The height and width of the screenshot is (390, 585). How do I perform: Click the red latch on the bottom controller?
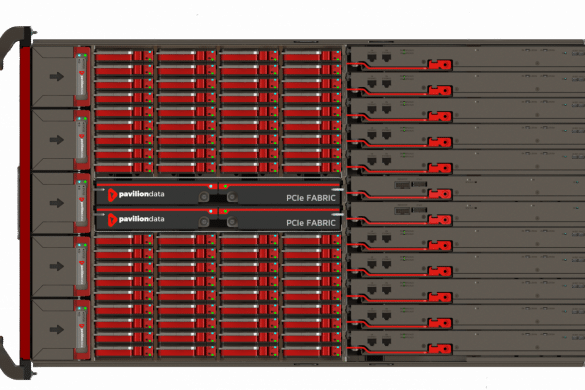coord(440,349)
